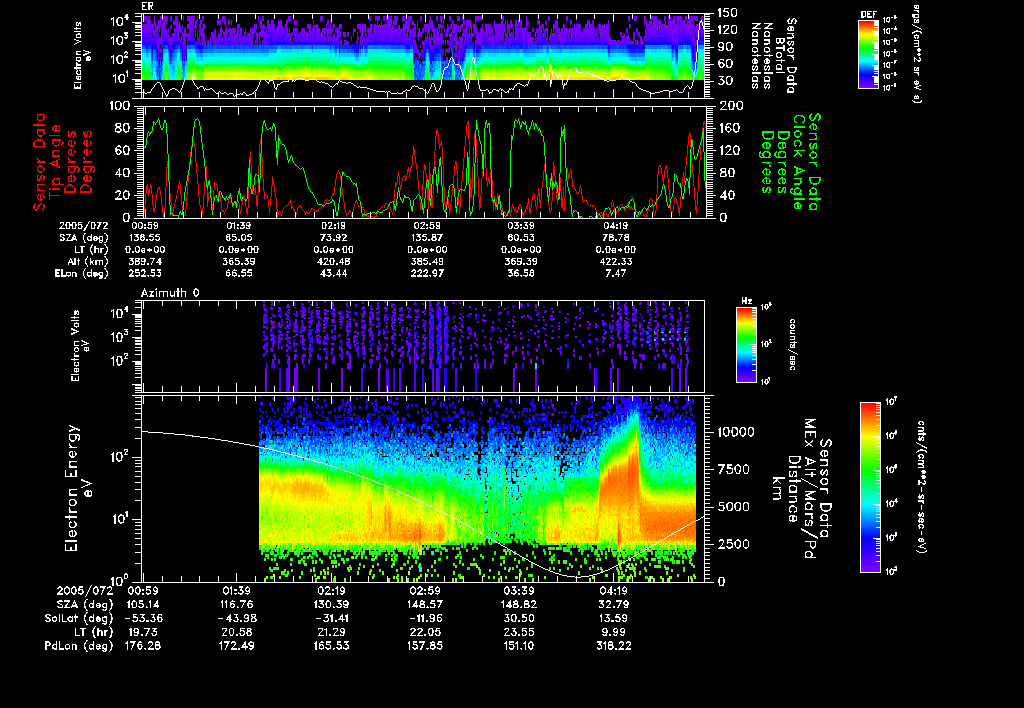Click the SZA value 32.79
Screen dimensions: 1024x708
coord(613,604)
